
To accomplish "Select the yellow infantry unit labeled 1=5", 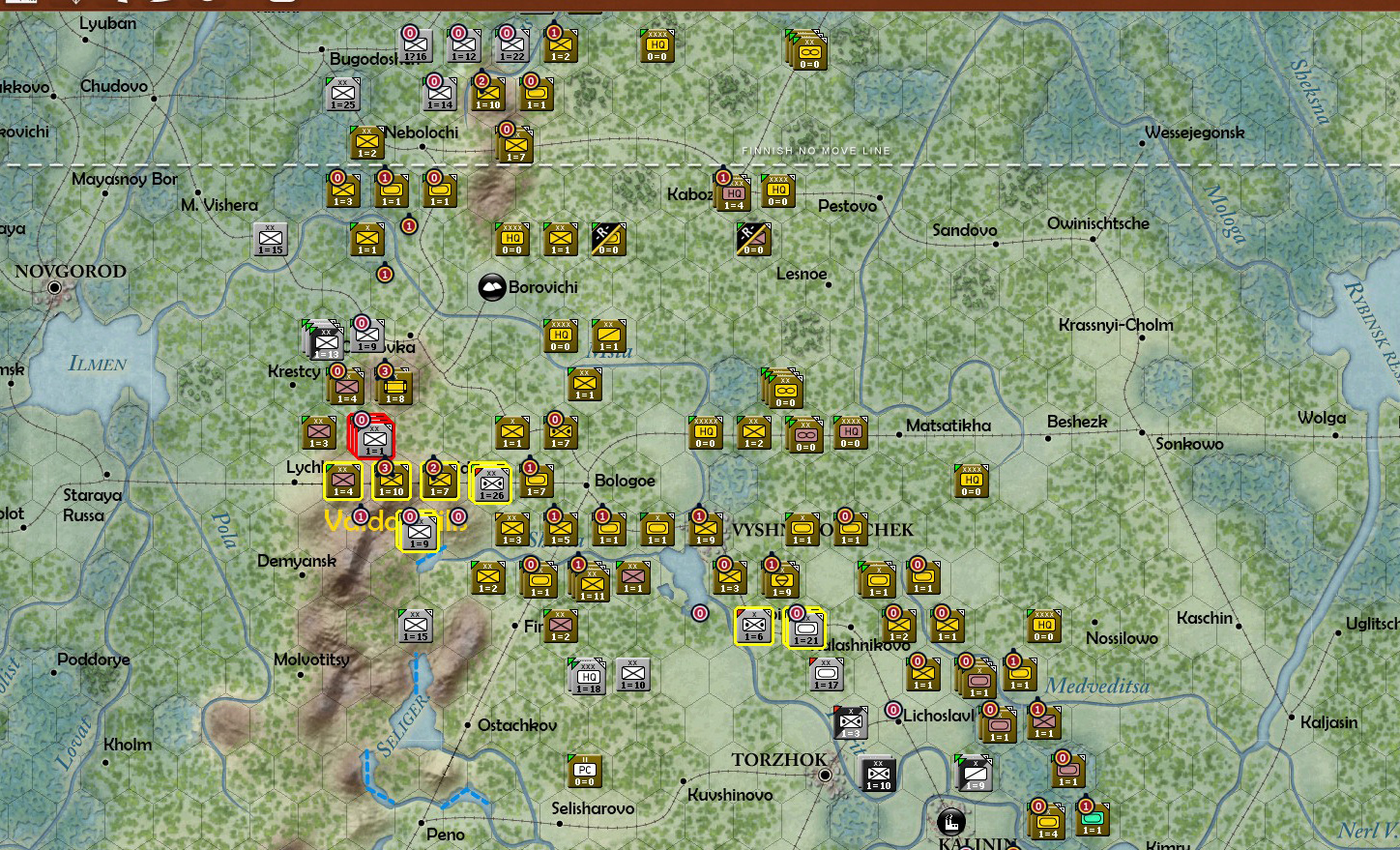I will pyautogui.click(x=561, y=529).
